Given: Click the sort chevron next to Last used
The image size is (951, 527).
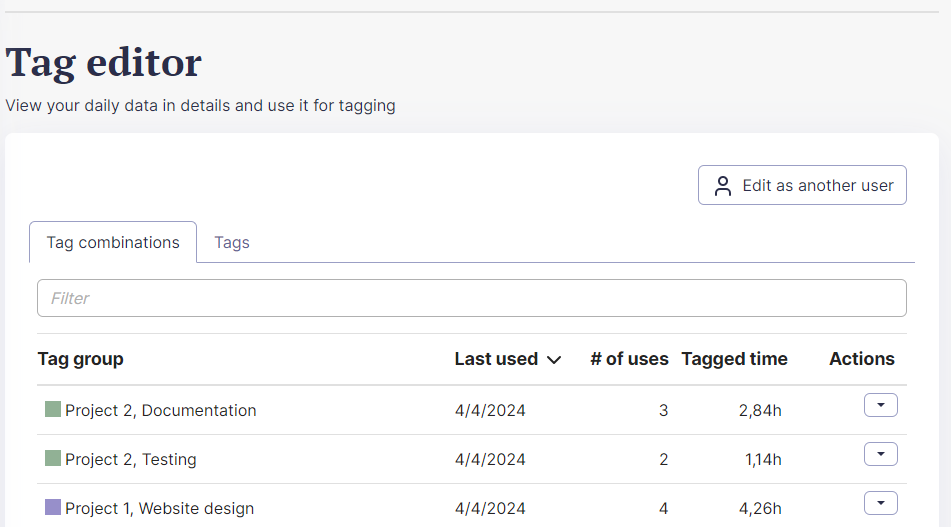Looking at the screenshot, I should coord(554,360).
